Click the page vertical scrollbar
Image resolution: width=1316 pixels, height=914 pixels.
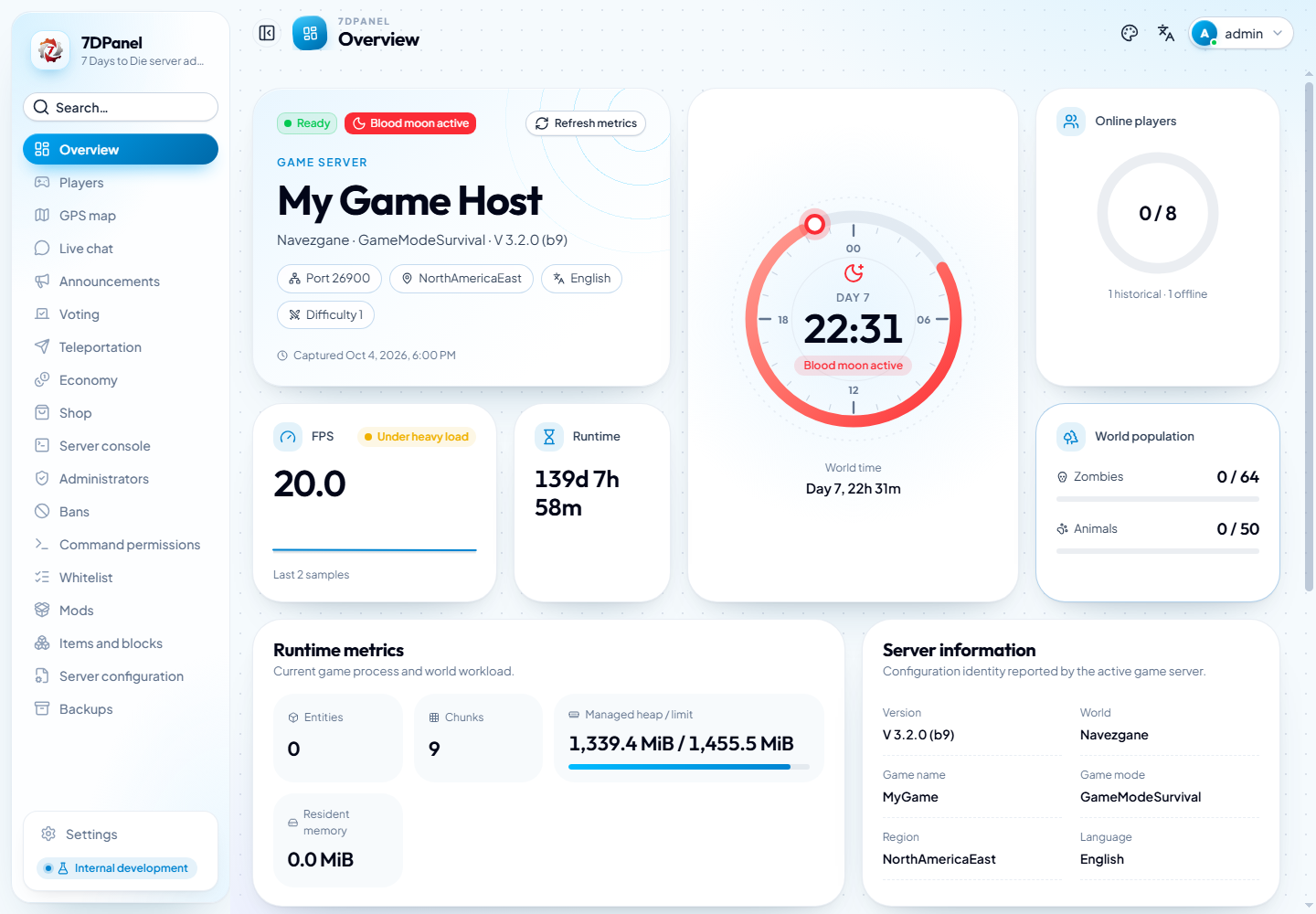(x=1309, y=338)
